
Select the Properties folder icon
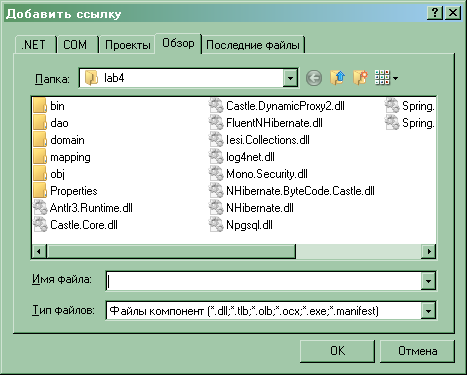40,191
